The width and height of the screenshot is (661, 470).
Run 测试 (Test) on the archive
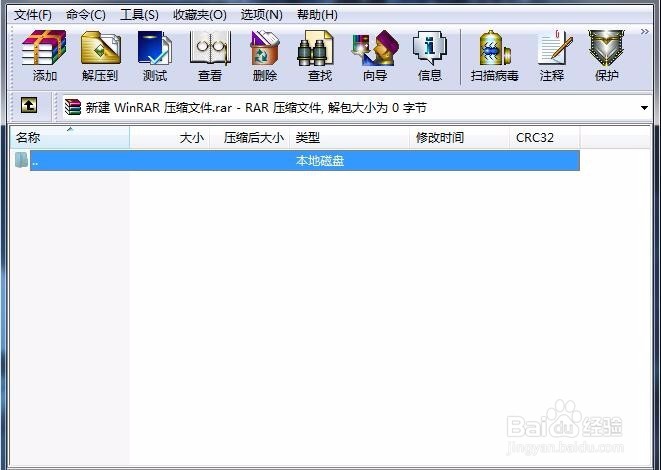point(155,56)
